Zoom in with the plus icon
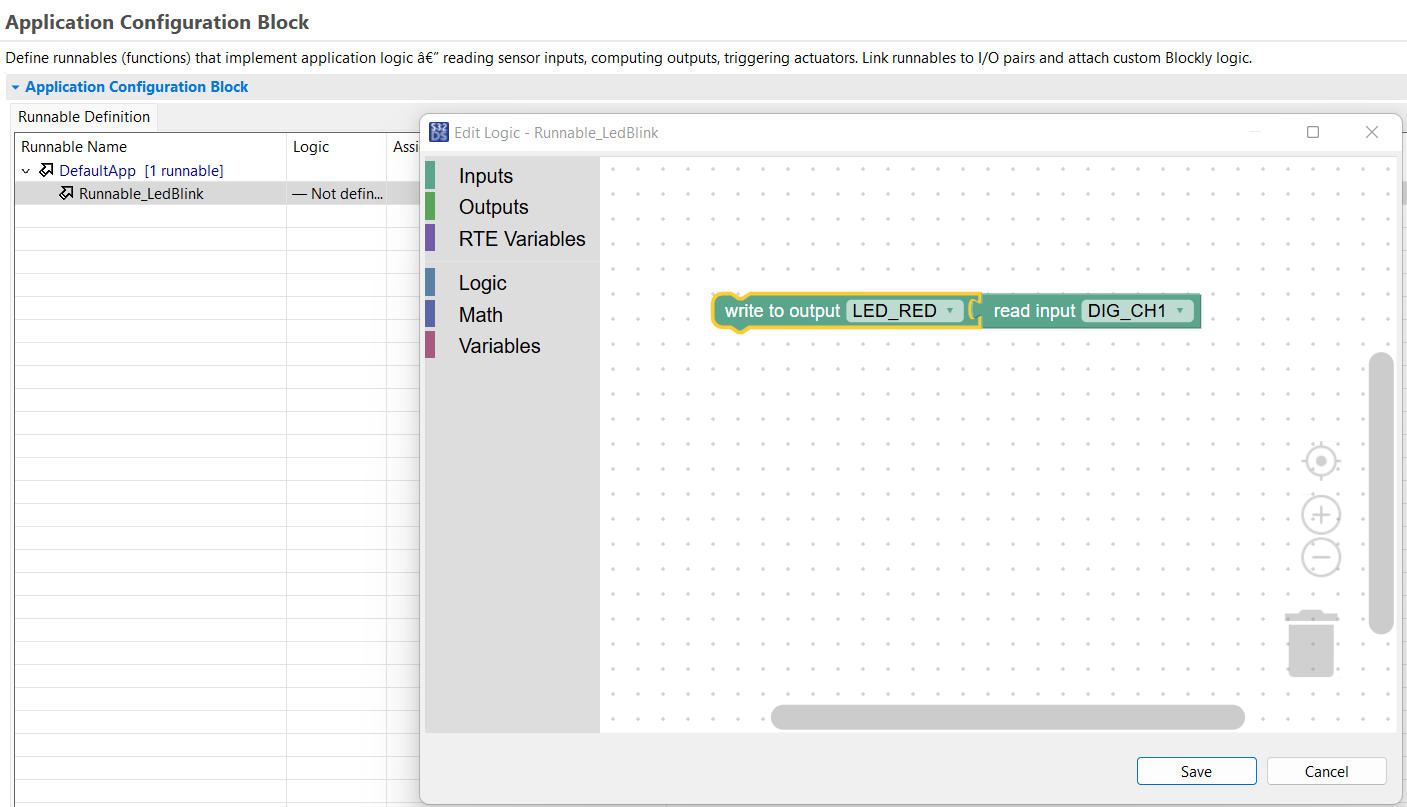This screenshot has height=807, width=1407. click(x=1321, y=515)
